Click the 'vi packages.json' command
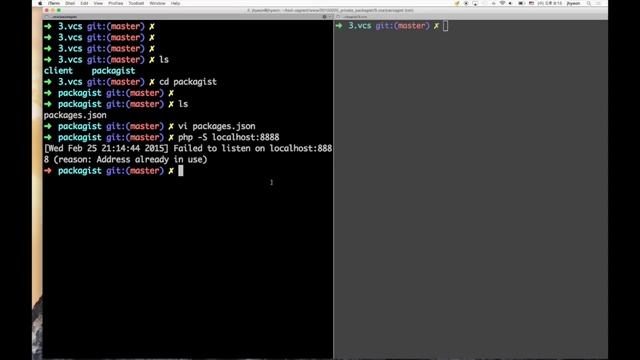 pyautogui.click(x=217, y=126)
